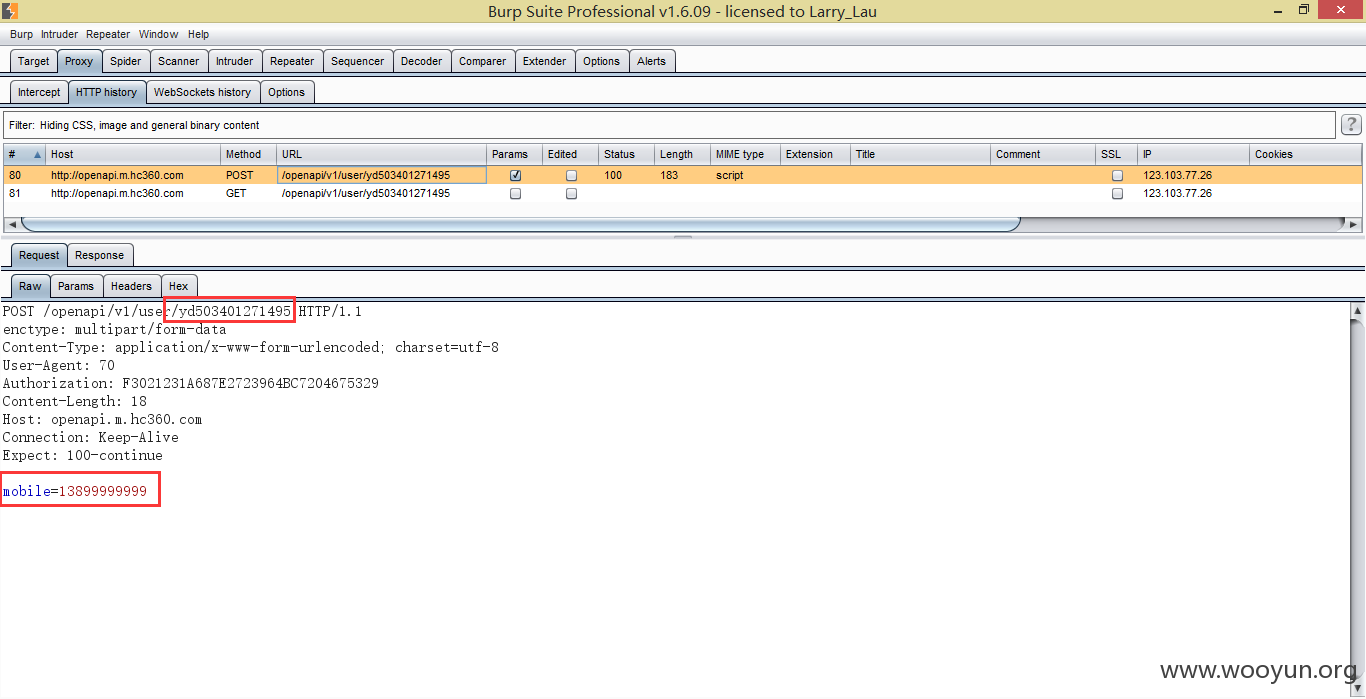
Task: Sort by the Title column header
Action: coord(921,154)
